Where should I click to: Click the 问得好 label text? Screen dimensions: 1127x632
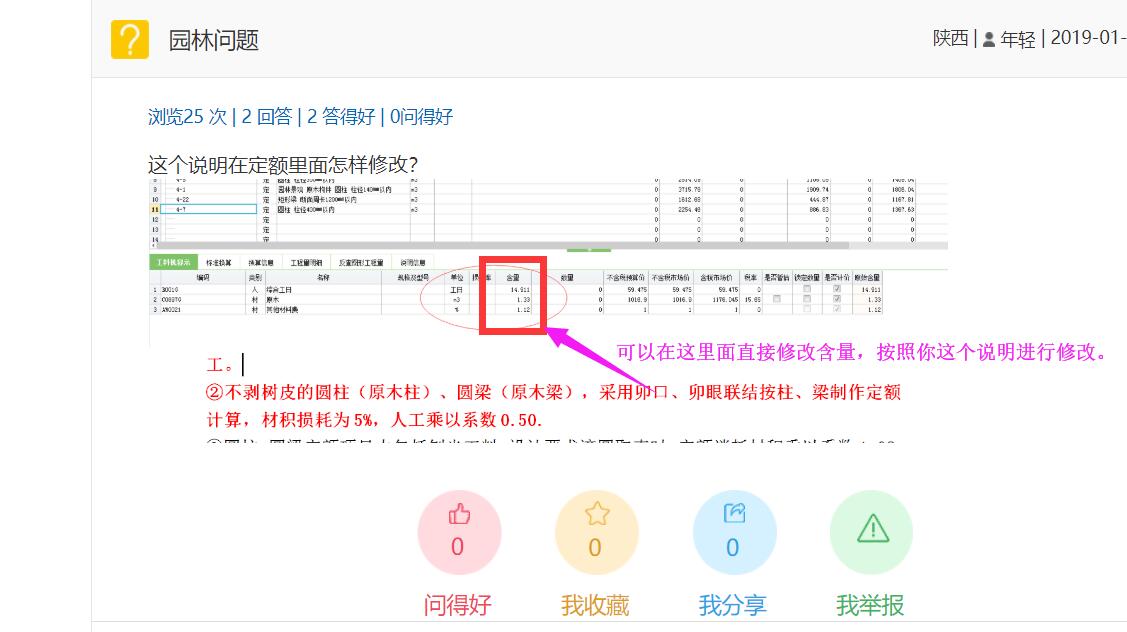click(458, 605)
